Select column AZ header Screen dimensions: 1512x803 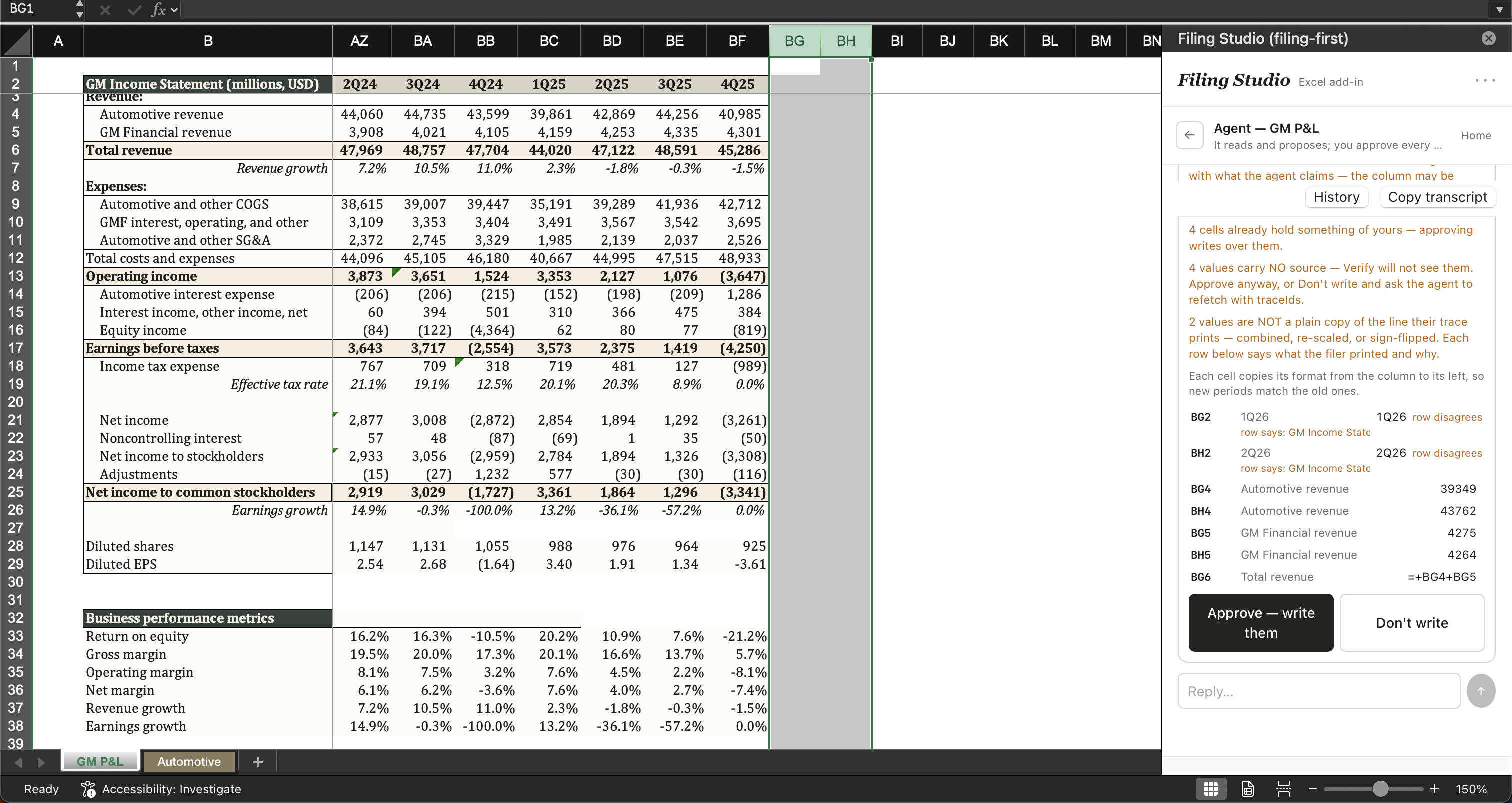[360, 41]
